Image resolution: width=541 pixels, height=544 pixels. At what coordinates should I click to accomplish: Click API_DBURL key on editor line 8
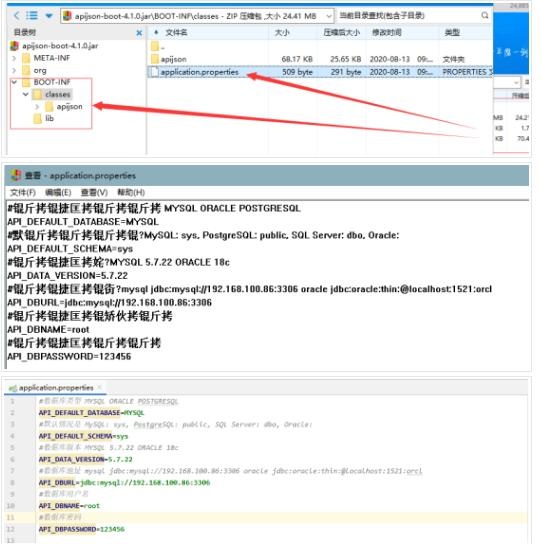57,483
